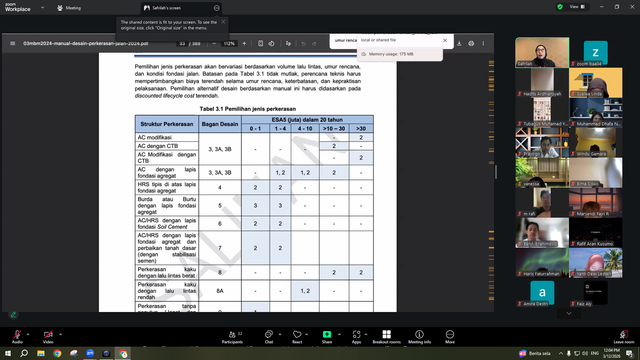Click the PDF undo arrow

tap(303, 43)
